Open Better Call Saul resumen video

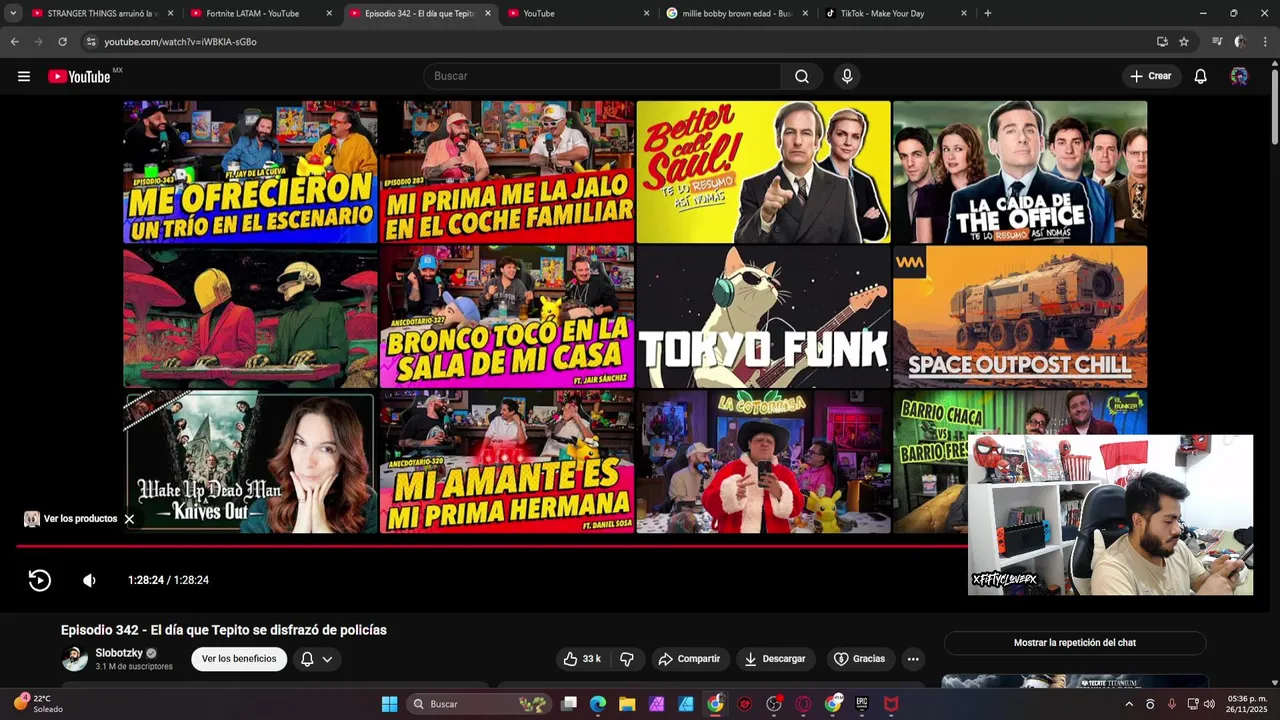(x=763, y=172)
